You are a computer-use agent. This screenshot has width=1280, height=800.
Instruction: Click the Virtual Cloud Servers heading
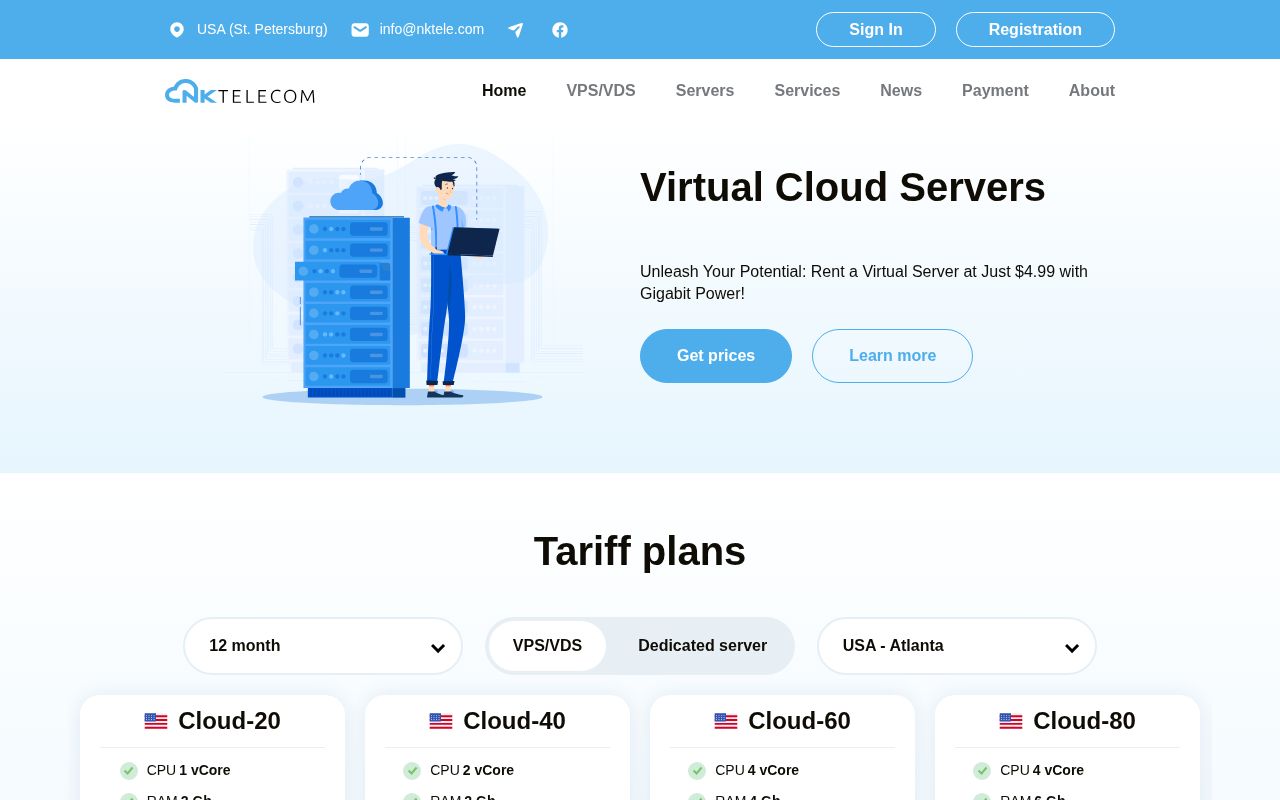tap(843, 187)
